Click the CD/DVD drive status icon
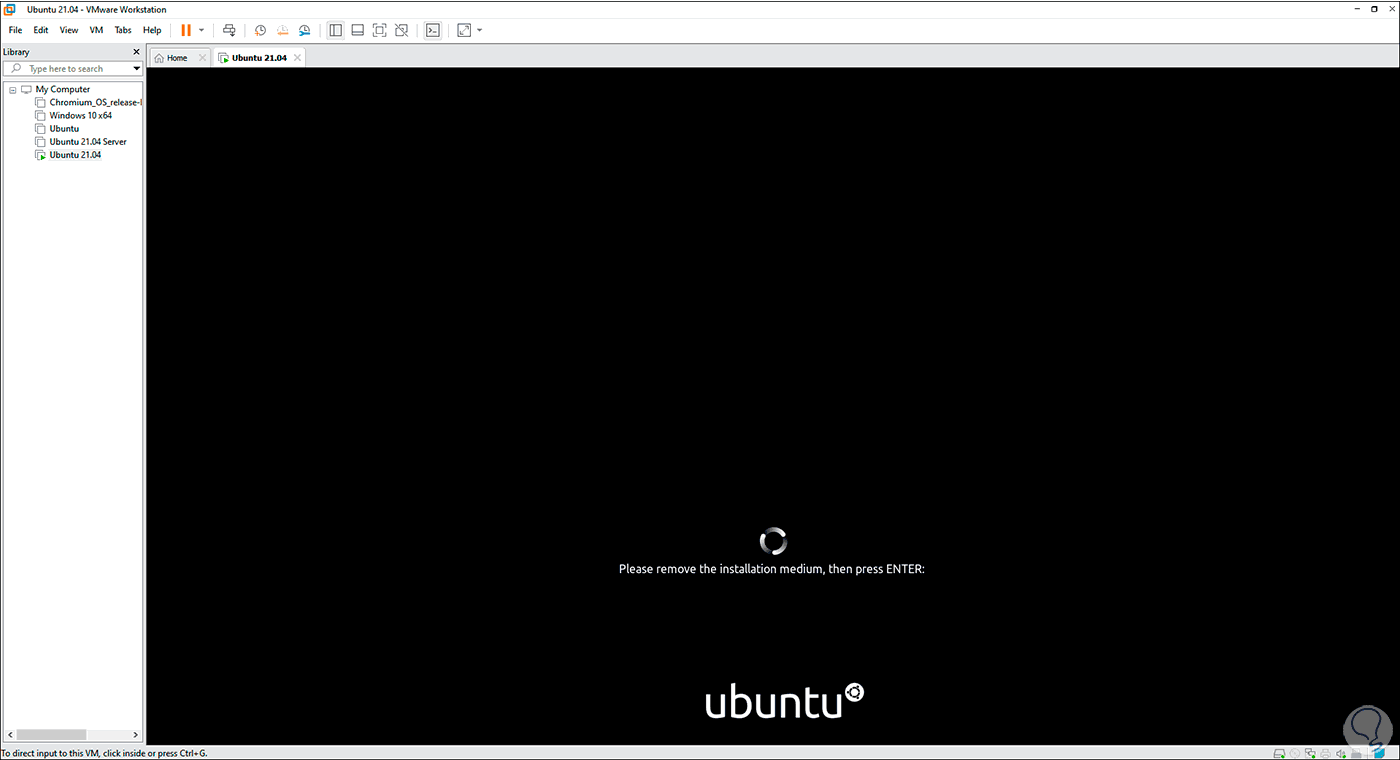Viewport: 1400px width, 760px height. coord(1295,753)
